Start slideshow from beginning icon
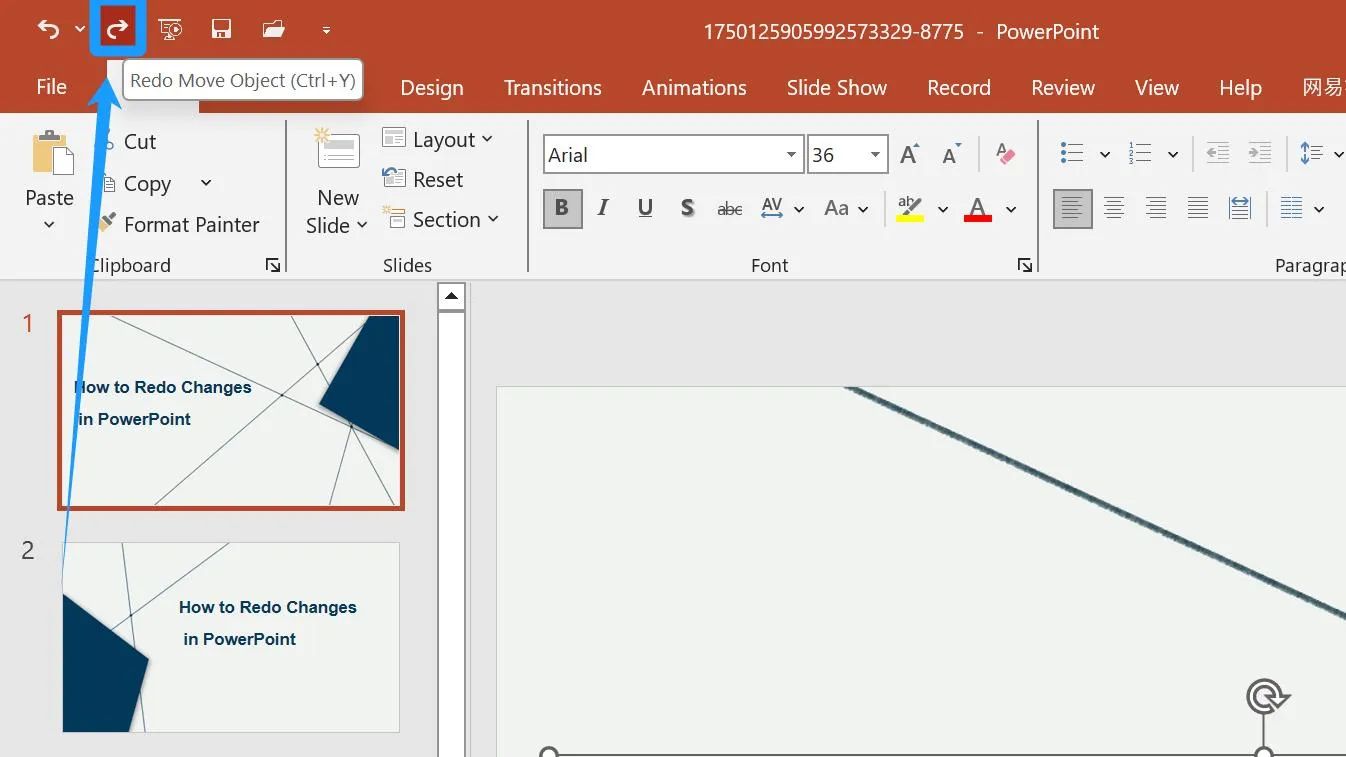1346x757 pixels. [171, 29]
